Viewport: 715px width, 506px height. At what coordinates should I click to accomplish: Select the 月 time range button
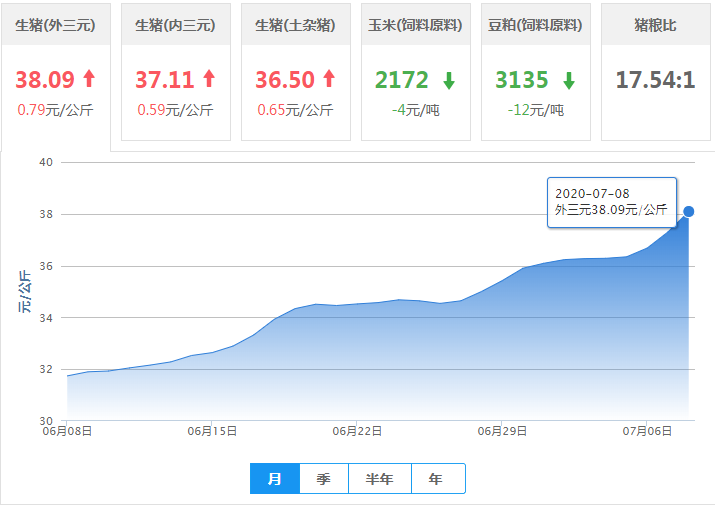tap(275, 479)
